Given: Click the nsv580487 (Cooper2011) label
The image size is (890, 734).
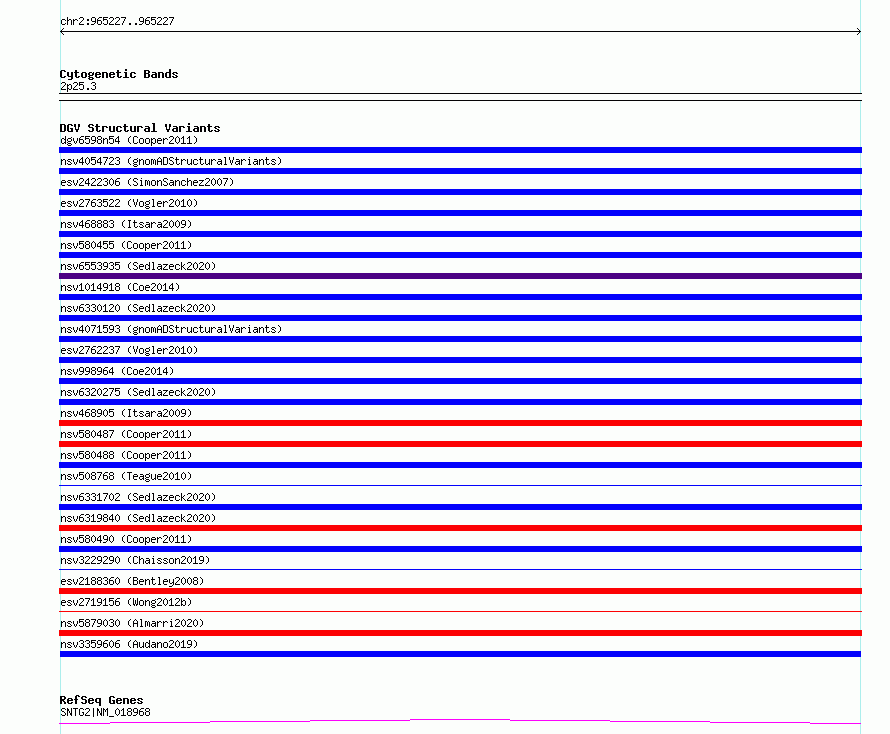Looking at the screenshot, I should pyautogui.click(x=126, y=434).
